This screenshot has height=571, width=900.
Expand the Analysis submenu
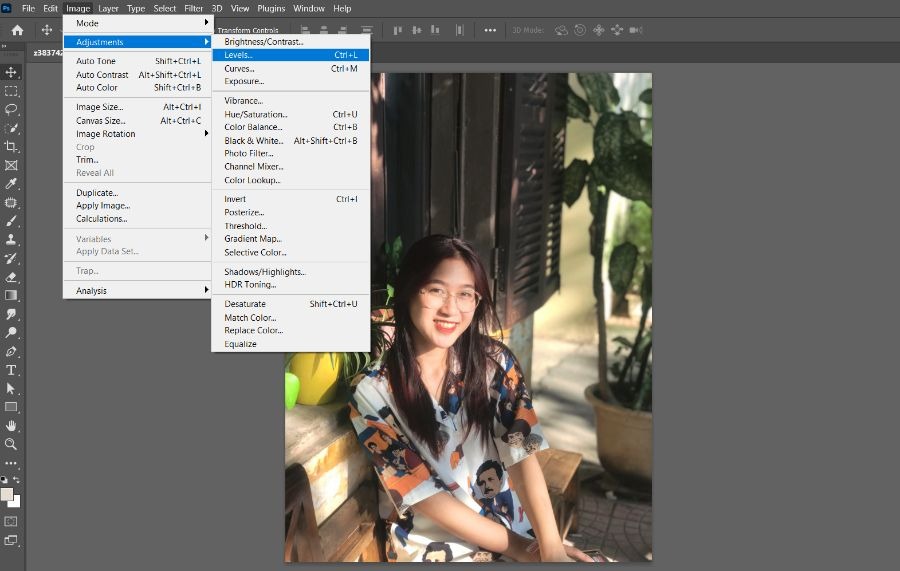138,290
